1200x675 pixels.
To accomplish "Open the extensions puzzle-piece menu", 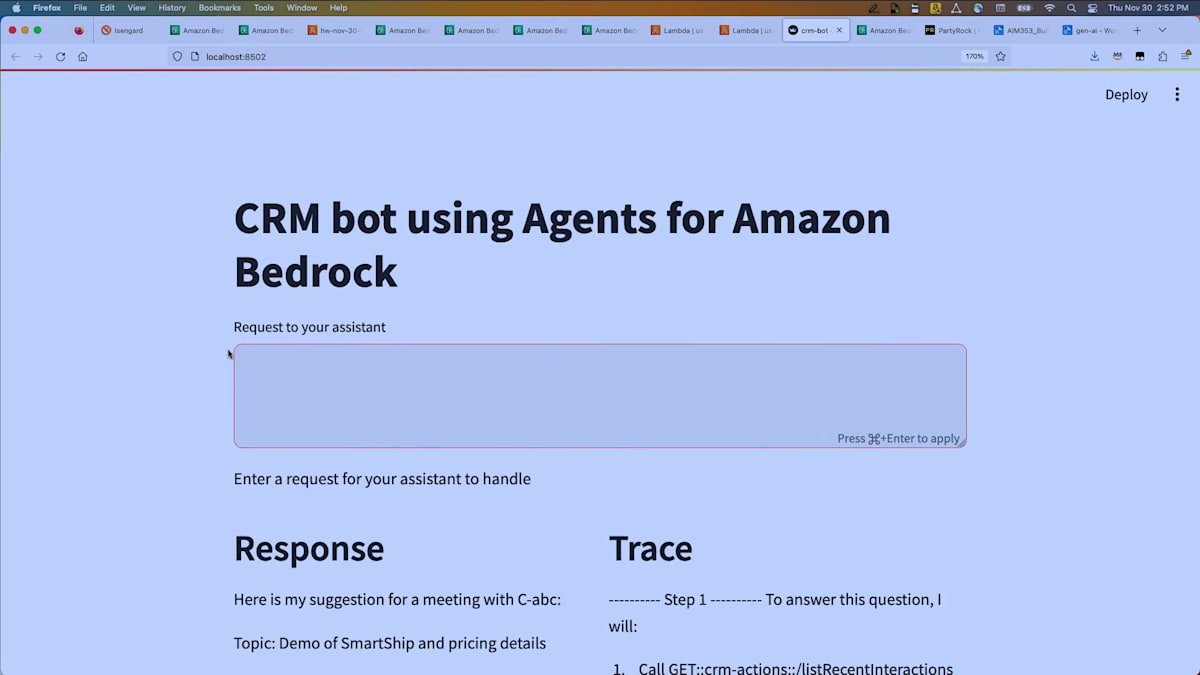I will click(1162, 57).
